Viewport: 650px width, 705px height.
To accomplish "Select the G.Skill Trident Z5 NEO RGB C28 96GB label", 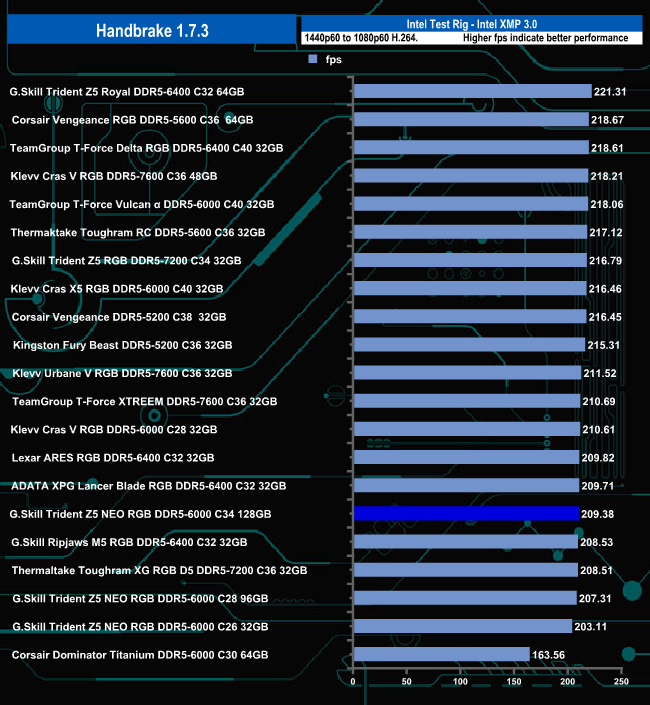I will click(140, 599).
